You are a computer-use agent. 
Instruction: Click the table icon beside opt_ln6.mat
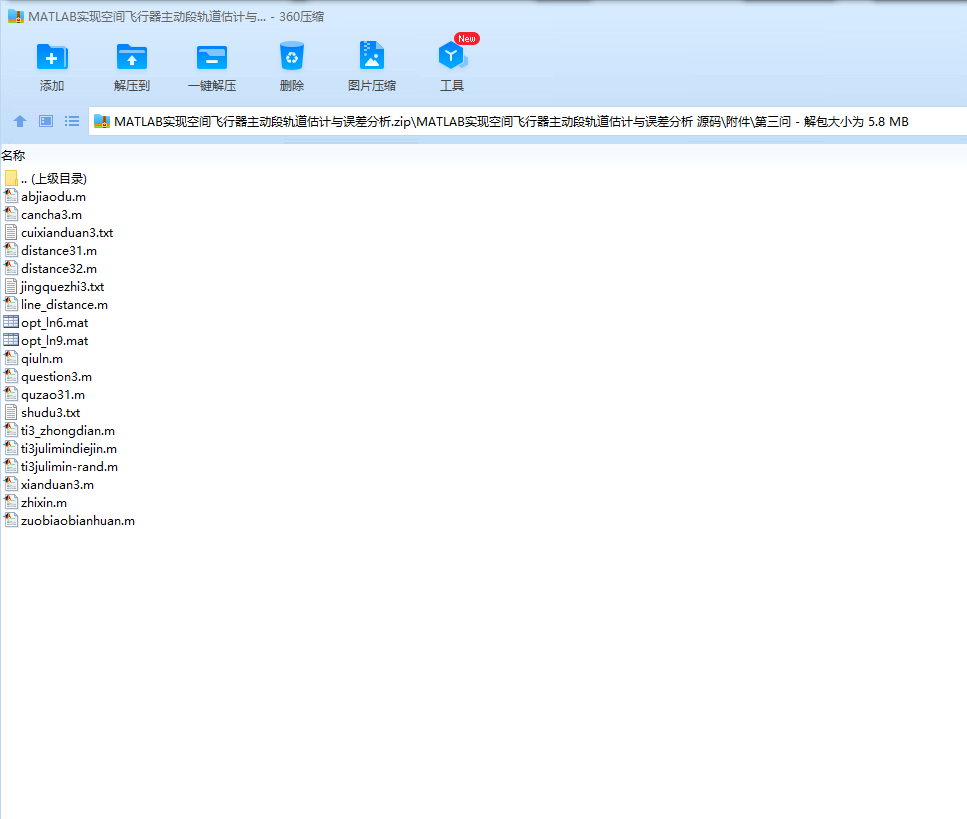[11, 322]
